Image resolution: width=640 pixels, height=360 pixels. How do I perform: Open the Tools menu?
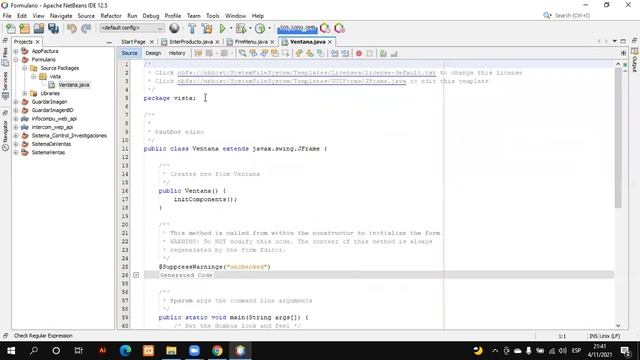click(213, 16)
